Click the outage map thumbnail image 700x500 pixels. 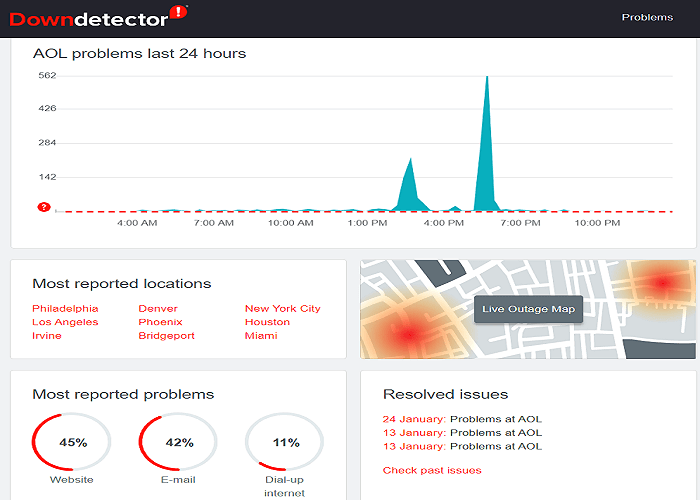pos(528,309)
